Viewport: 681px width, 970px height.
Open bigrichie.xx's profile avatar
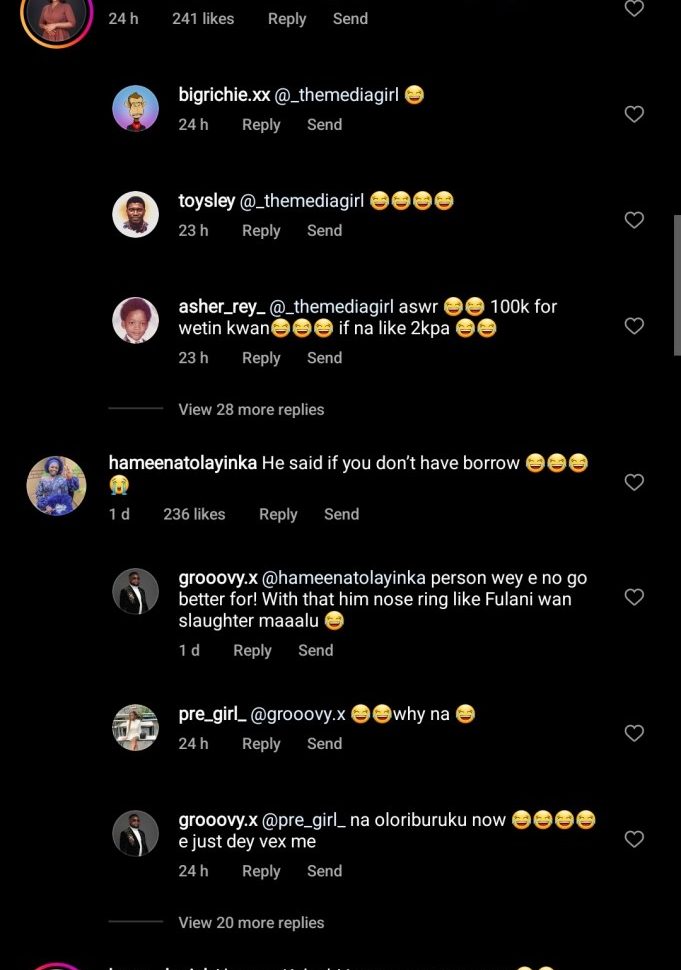[135, 109]
